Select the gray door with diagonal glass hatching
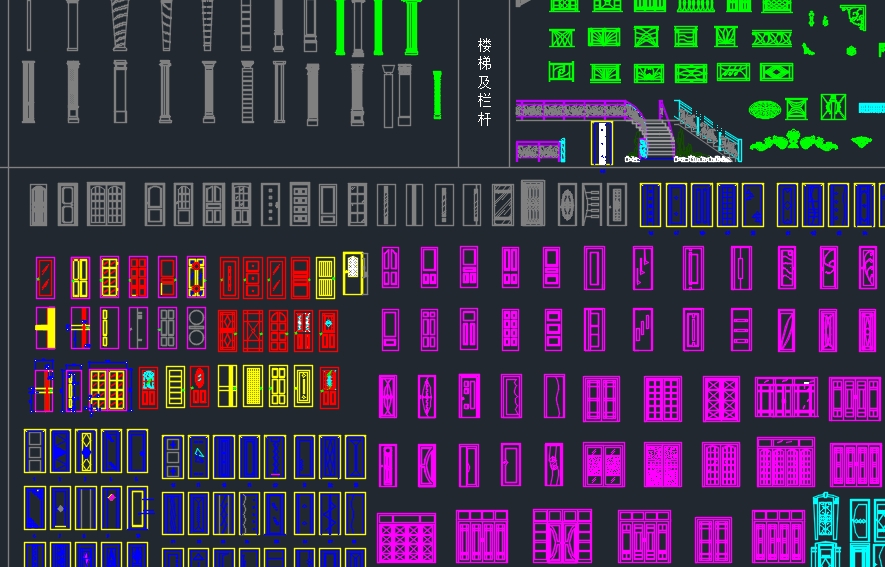 (x=502, y=204)
